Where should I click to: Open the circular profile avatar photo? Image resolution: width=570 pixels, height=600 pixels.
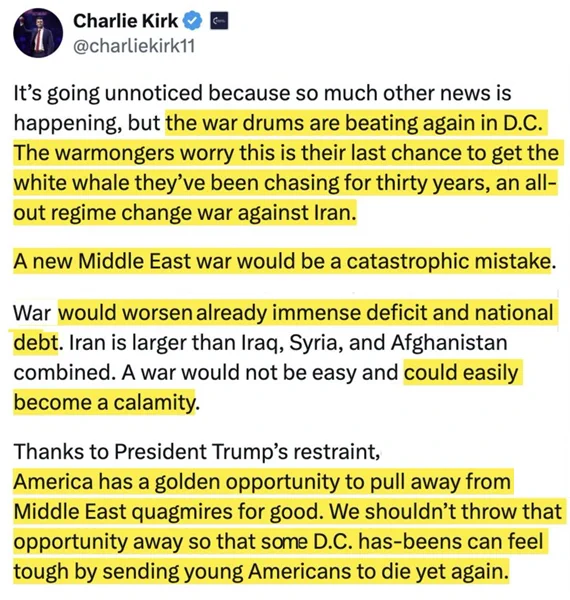point(38,33)
